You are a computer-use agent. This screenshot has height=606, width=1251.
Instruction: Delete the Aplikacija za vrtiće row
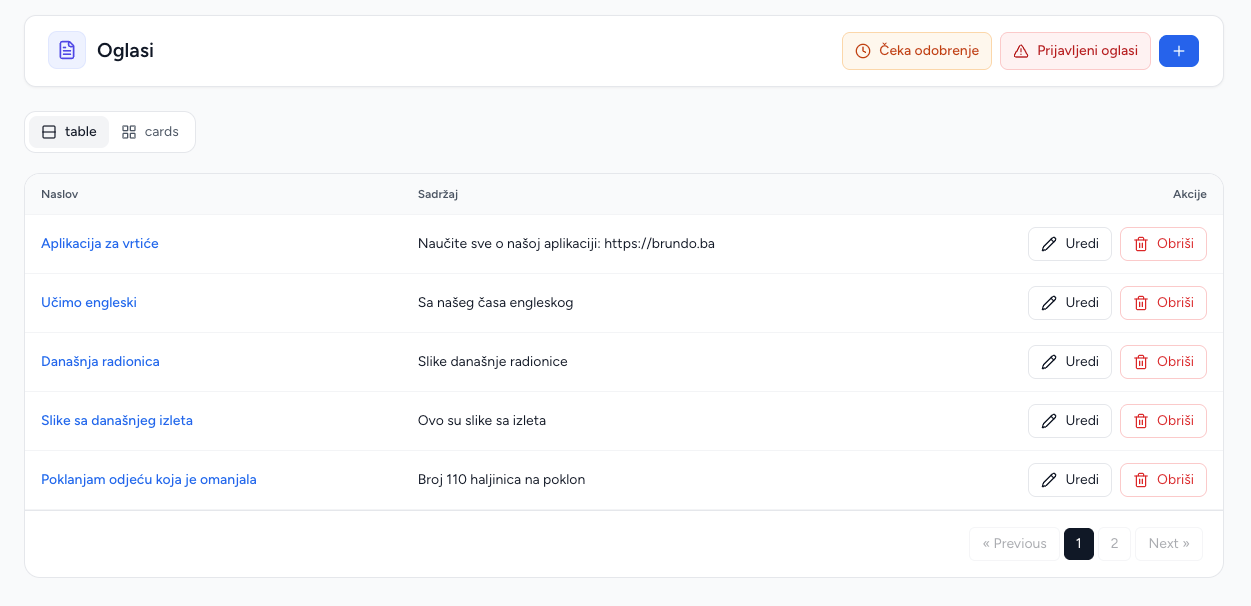(1163, 244)
